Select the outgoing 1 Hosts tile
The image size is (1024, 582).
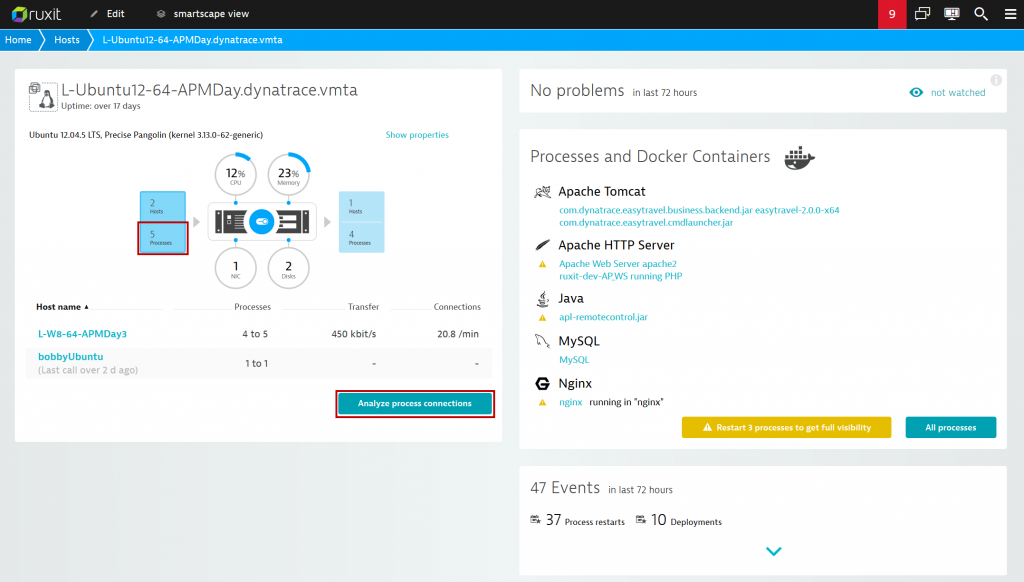pyautogui.click(x=361, y=206)
